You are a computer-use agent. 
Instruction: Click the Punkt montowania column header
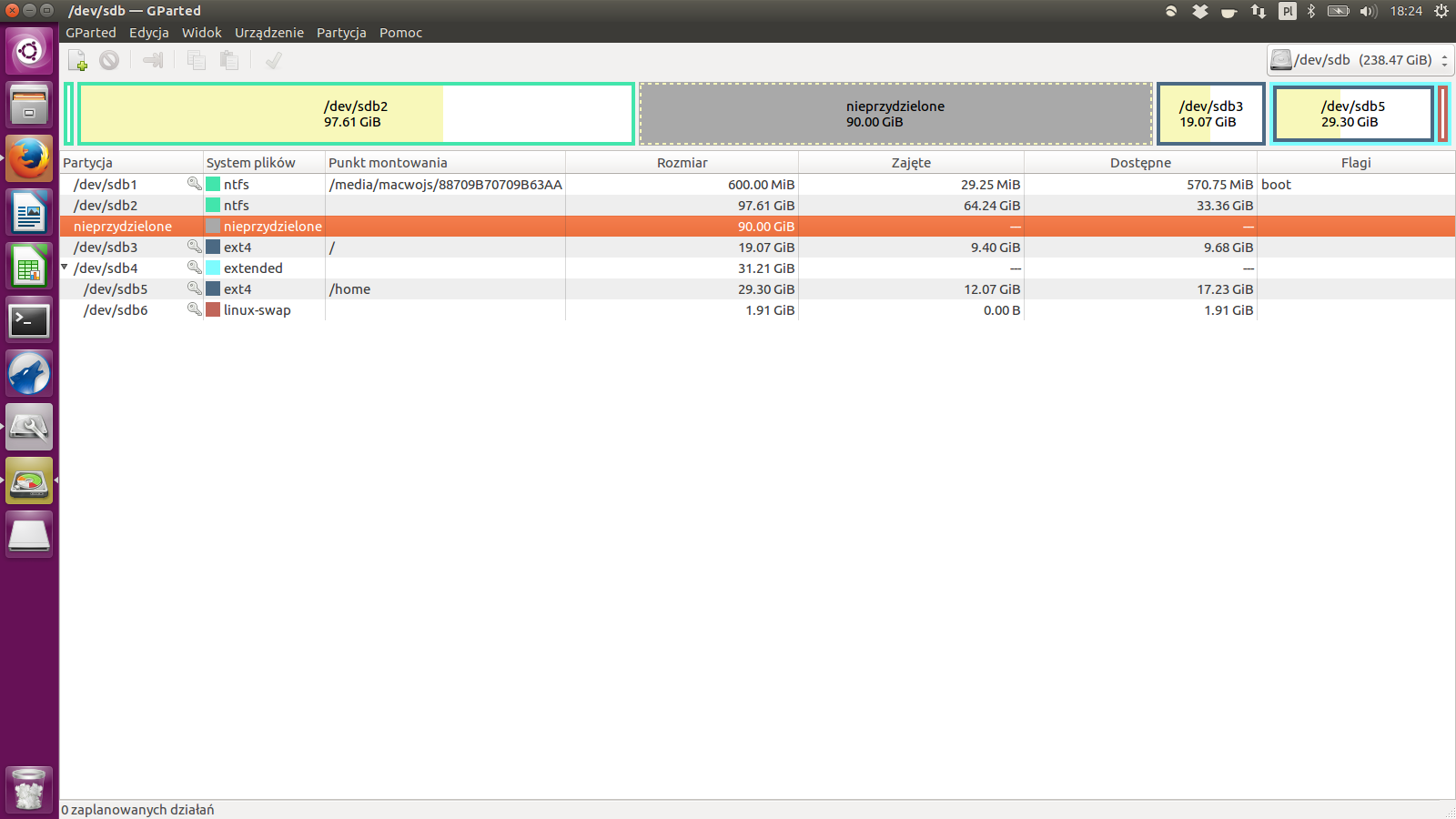point(445,163)
